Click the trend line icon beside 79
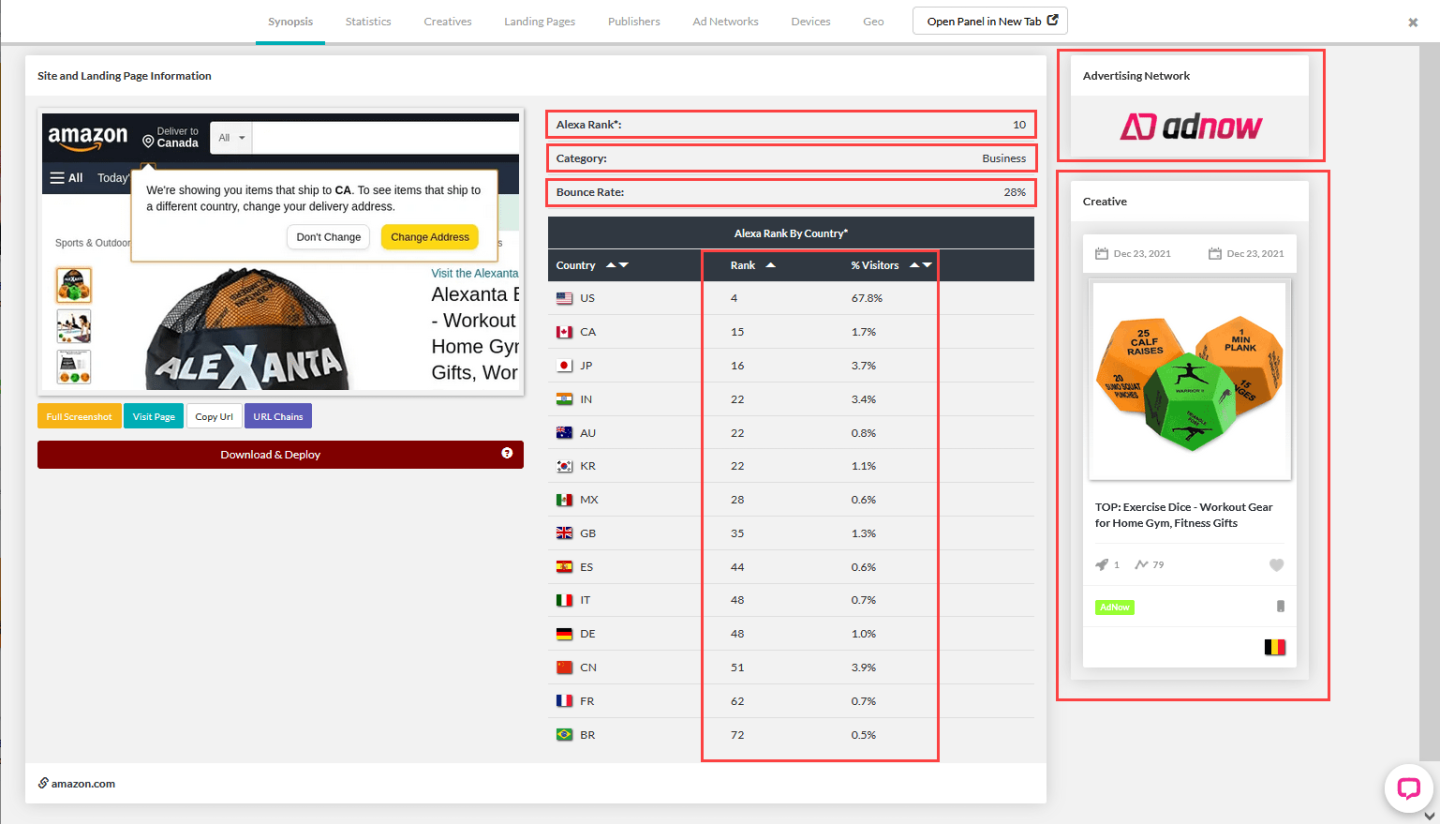 click(x=1141, y=565)
